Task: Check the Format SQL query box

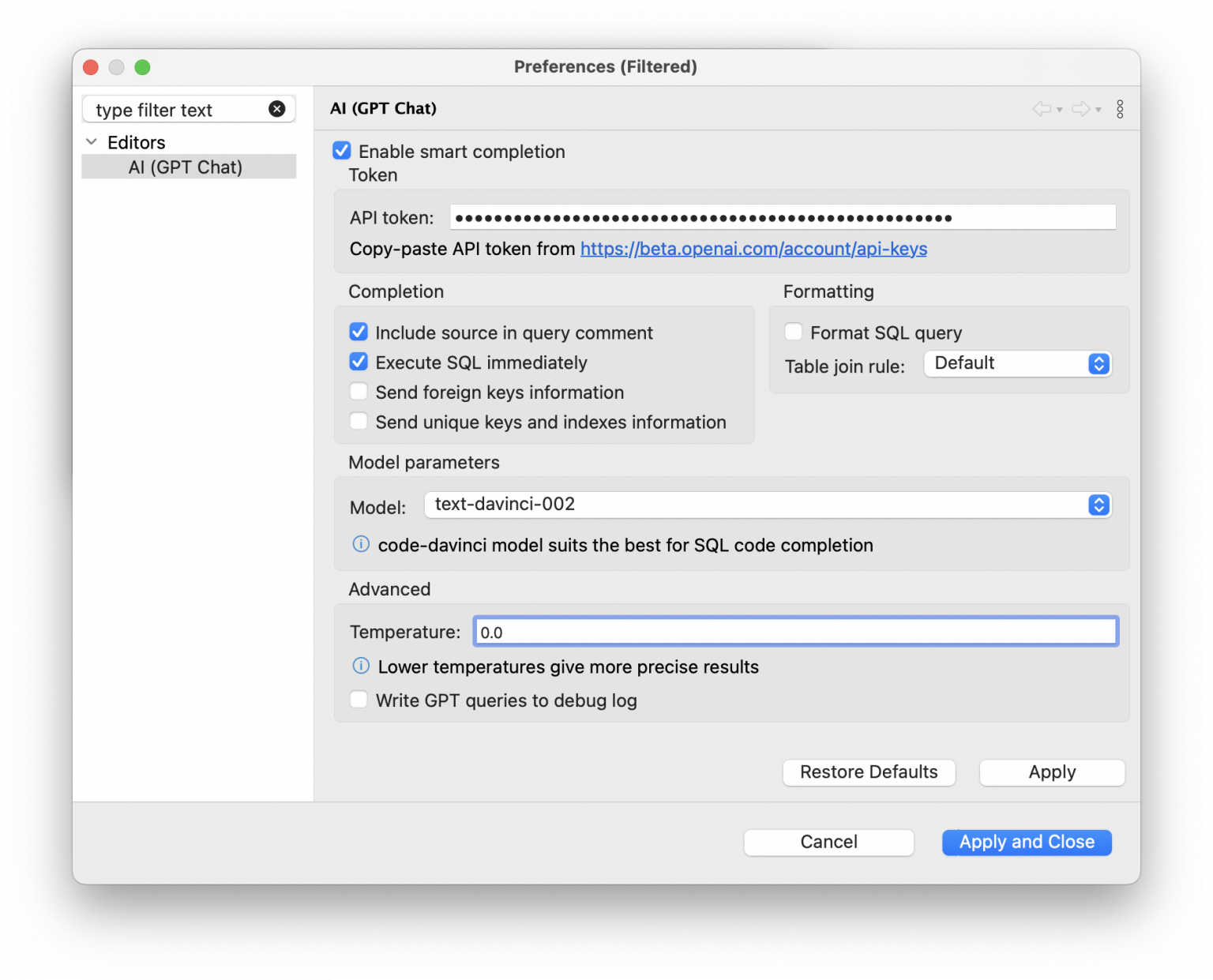Action: pos(793,332)
